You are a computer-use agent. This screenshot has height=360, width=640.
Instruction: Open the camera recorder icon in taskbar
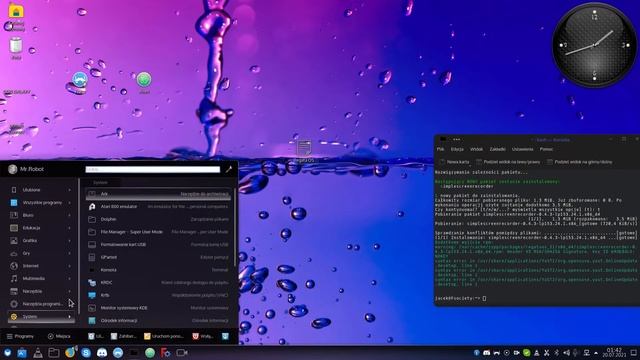[182, 353]
